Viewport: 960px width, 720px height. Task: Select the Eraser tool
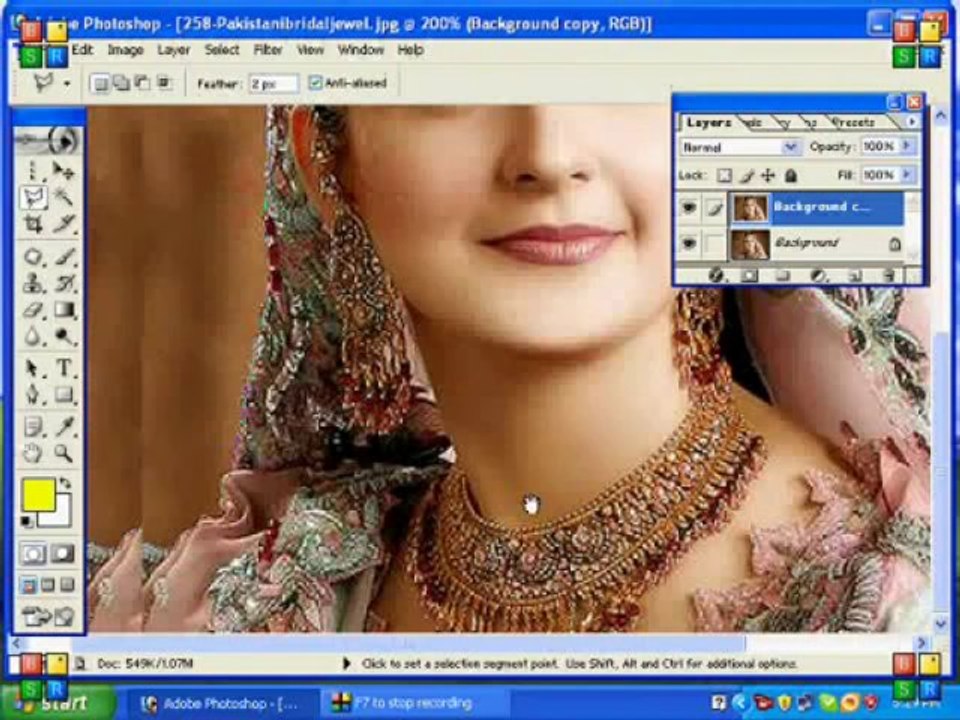(x=33, y=310)
